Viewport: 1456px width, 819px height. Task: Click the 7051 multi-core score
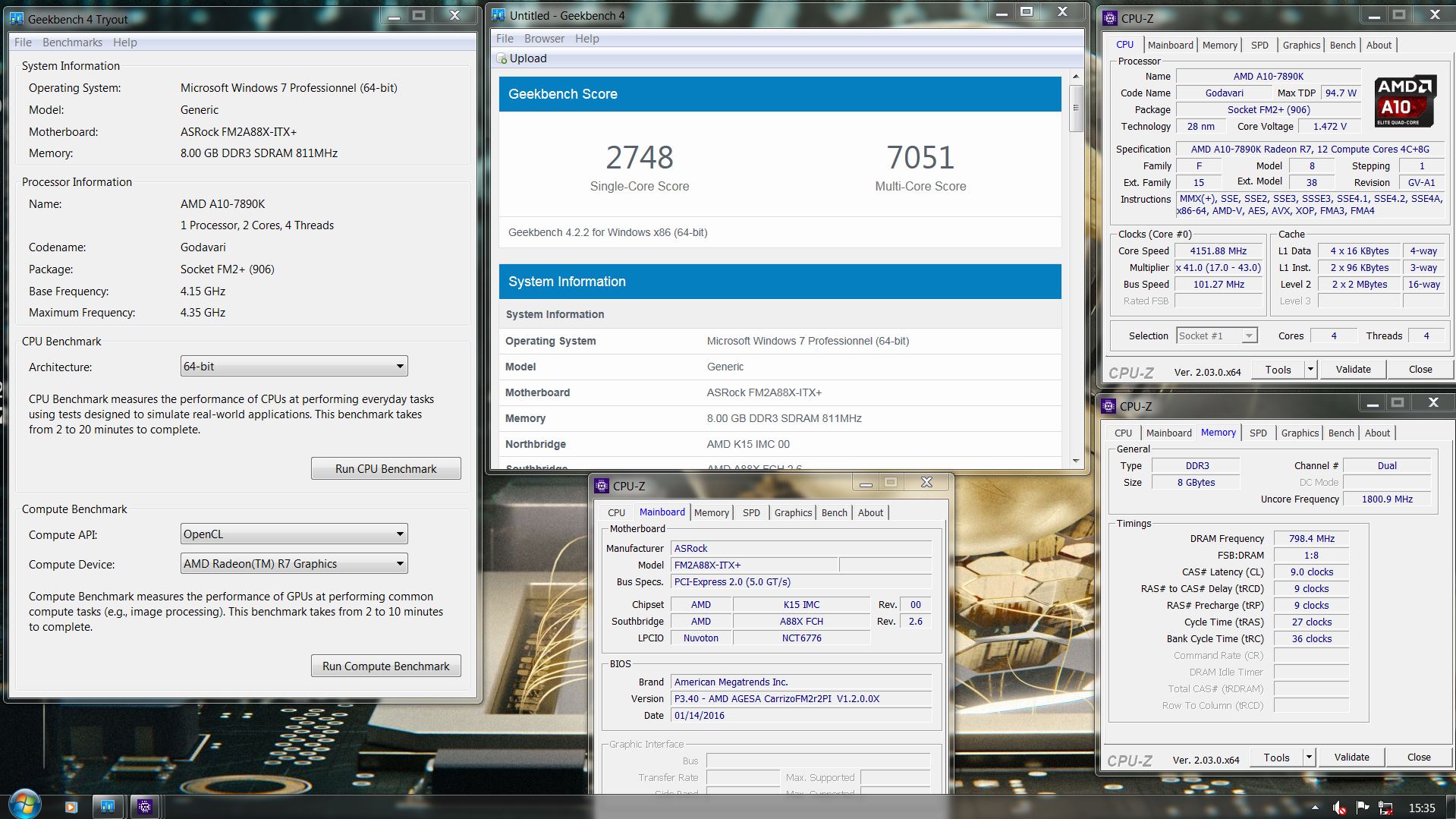tap(920, 158)
